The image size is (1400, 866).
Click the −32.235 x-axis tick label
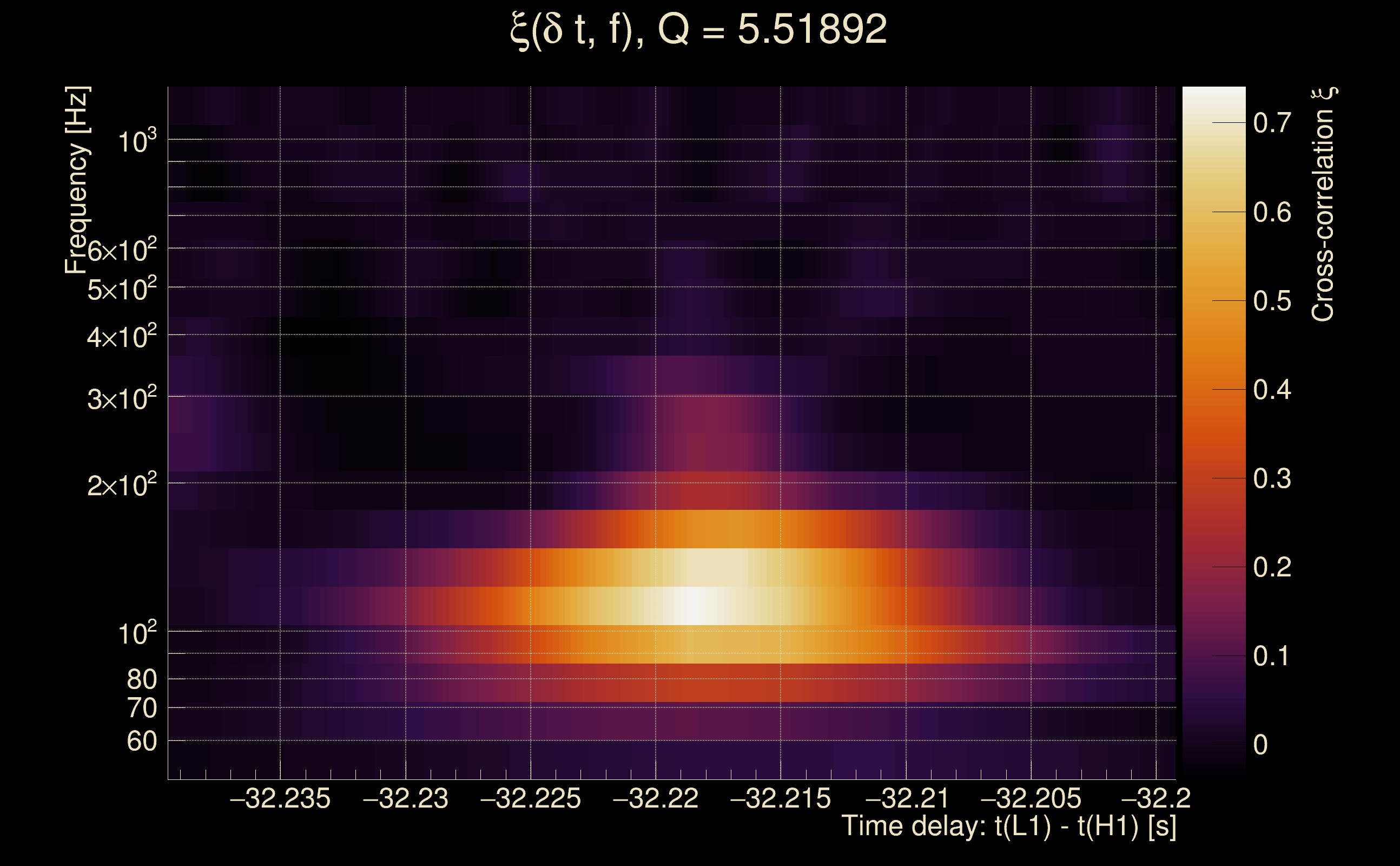(280, 799)
